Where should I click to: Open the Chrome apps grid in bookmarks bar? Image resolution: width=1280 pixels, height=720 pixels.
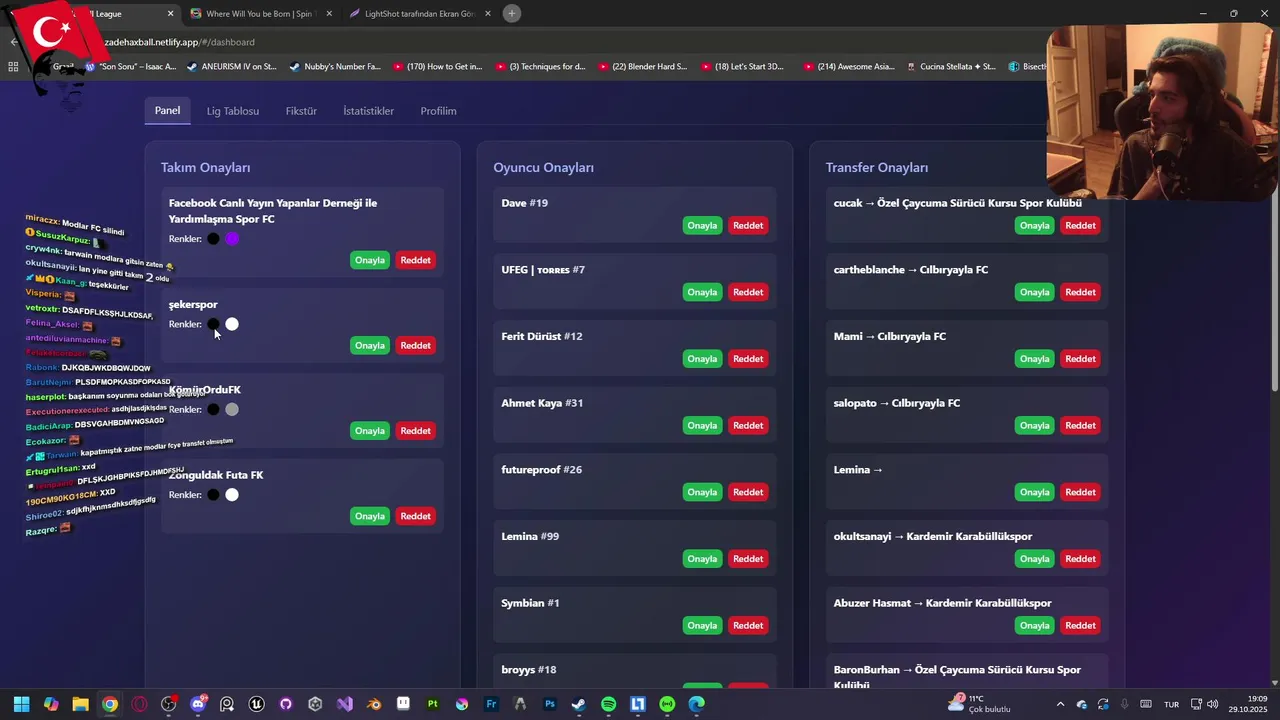[x=13, y=66]
